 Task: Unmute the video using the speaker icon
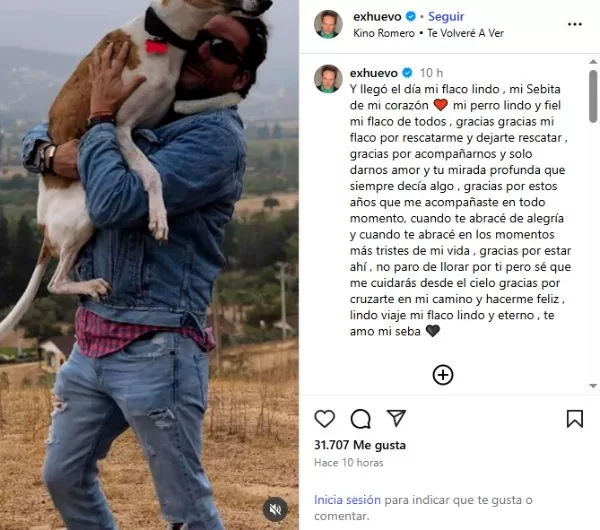click(275, 509)
